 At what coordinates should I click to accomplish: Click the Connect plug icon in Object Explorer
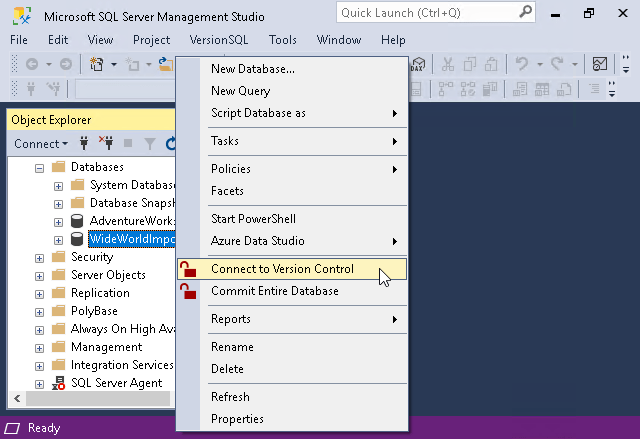(x=84, y=143)
